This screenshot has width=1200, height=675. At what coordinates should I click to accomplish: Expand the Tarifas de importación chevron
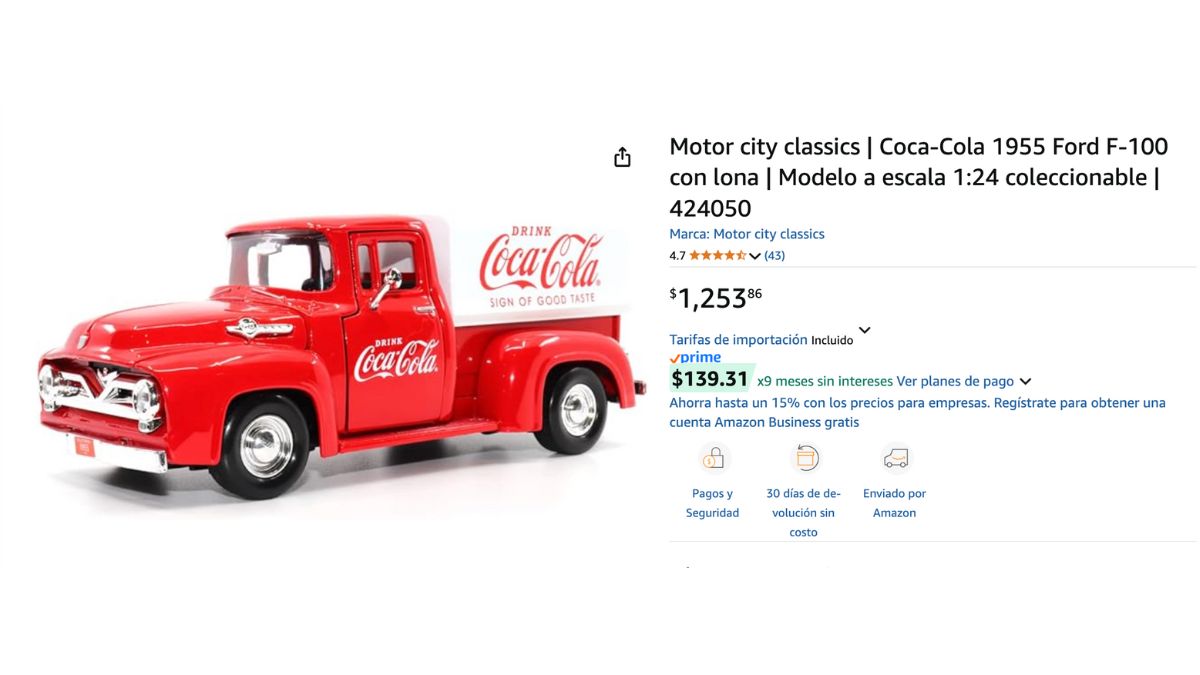865,330
